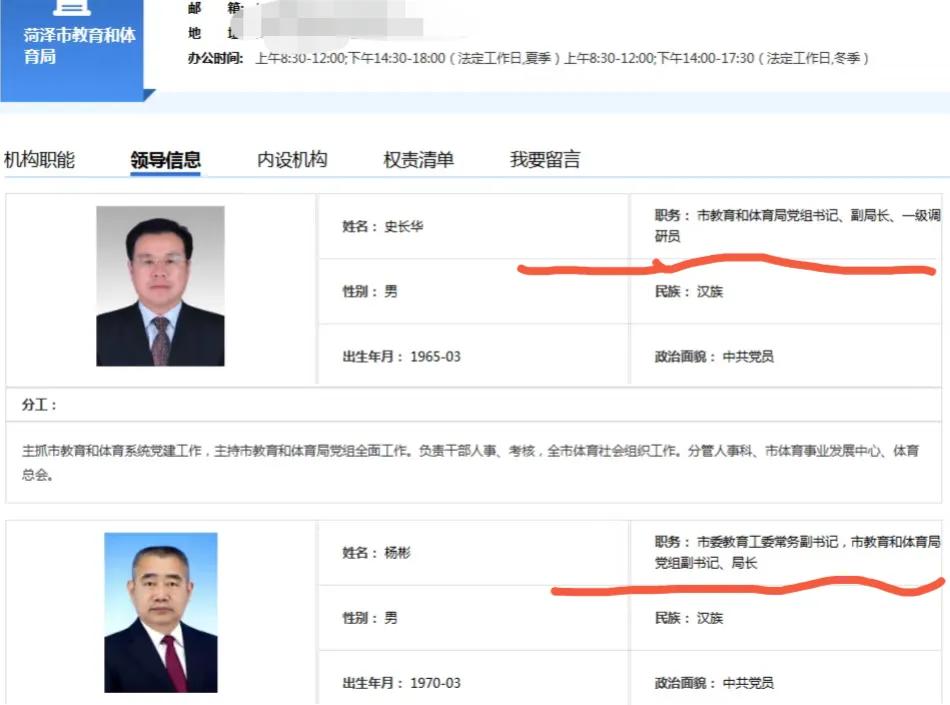Click 民族：汉族 in 史长华's card
This screenshot has width=950, height=705.
click(x=689, y=291)
